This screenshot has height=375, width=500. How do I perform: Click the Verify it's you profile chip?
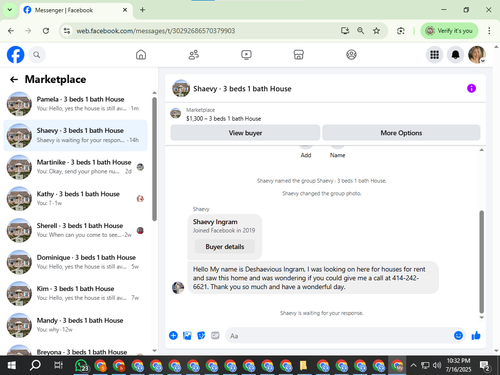(449, 31)
